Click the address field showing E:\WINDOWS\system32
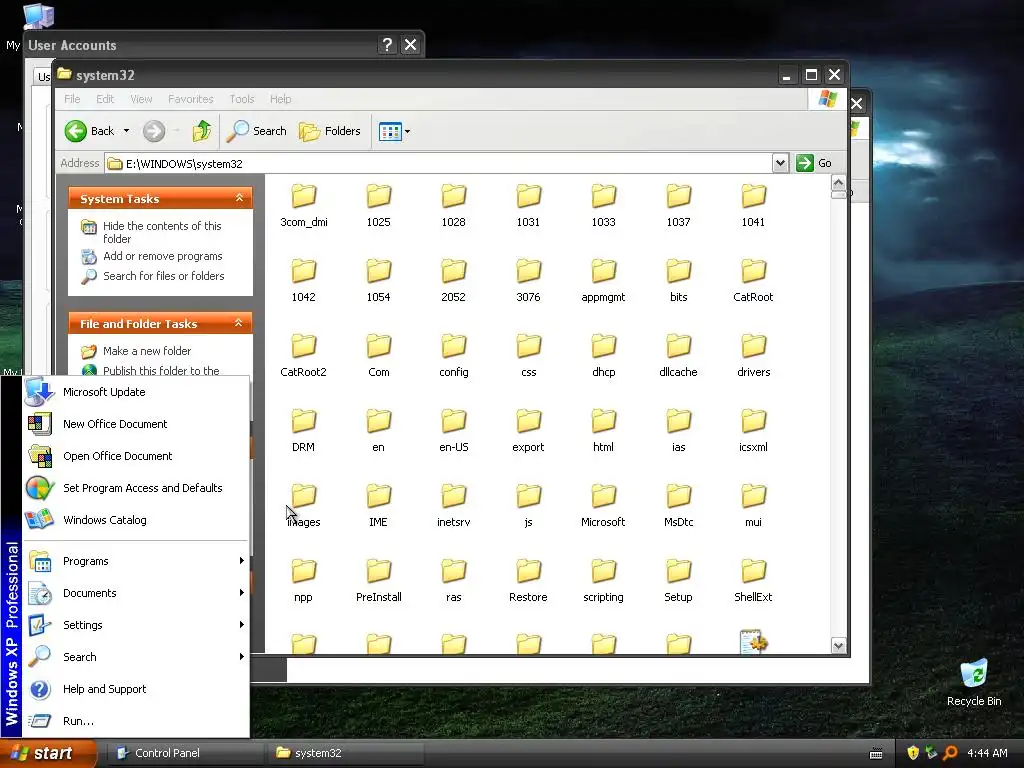This screenshot has width=1024, height=768. coord(438,163)
